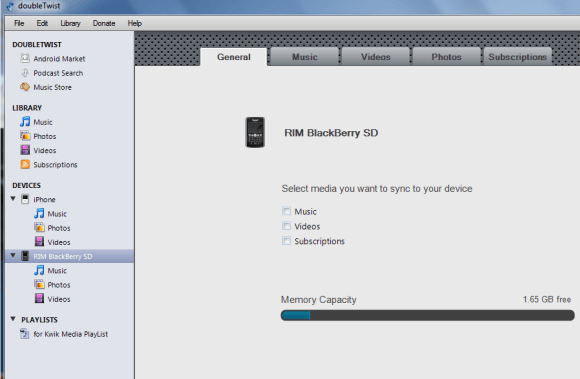This screenshot has width=580, height=379.
Task: Click the RIM BlackBerry SD heading
Action: point(331,133)
